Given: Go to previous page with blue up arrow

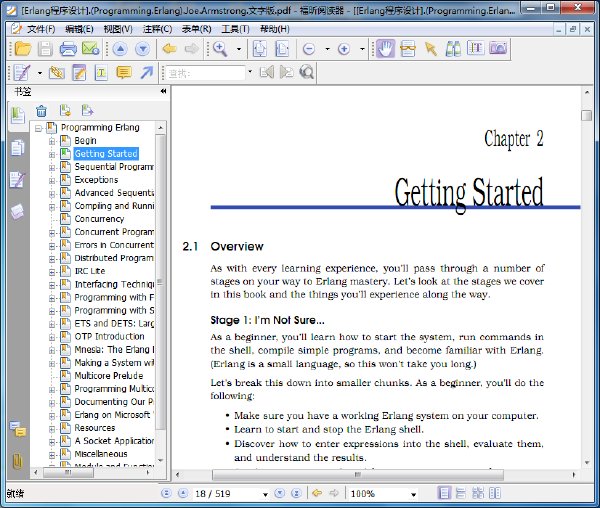Looking at the screenshot, I should pyautogui.click(x=120, y=49).
